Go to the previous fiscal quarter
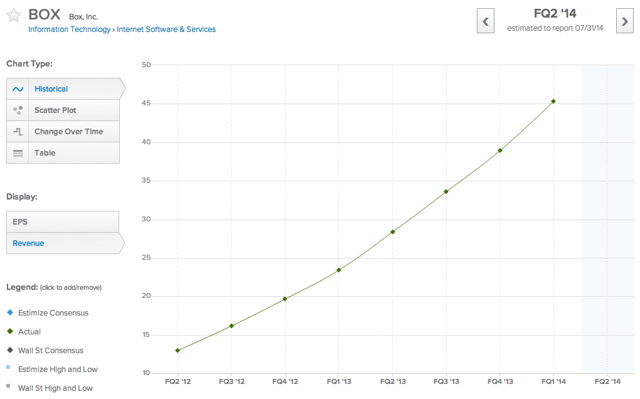 [485, 21]
